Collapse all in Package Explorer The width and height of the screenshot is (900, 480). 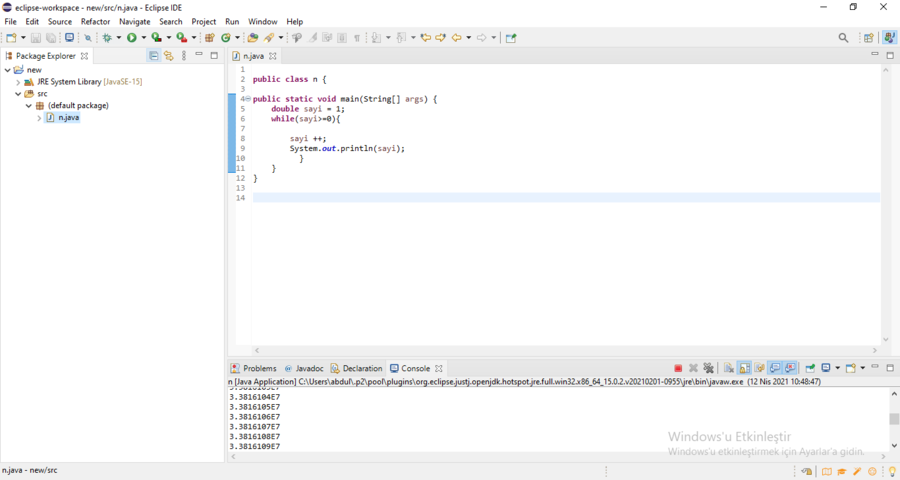click(x=154, y=56)
